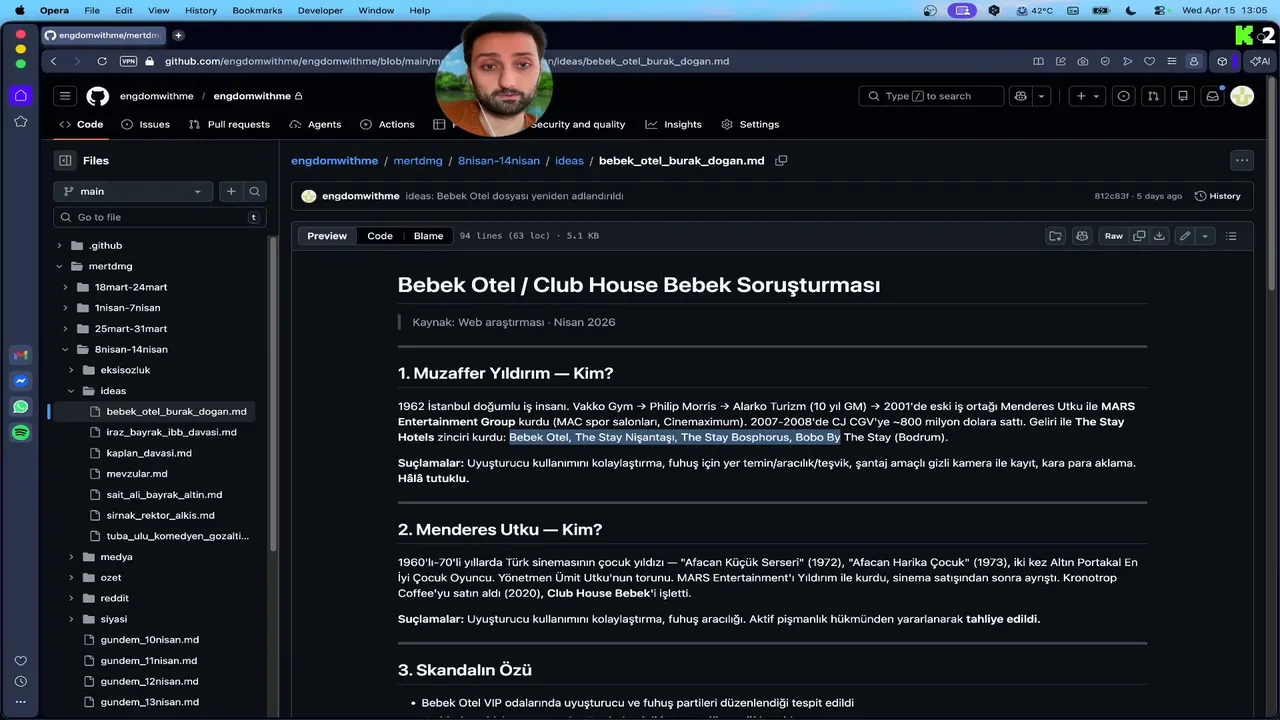The height and width of the screenshot is (720, 1280).
Task: Copy raw file contents icon
Action: click(x=1139, y=236)
